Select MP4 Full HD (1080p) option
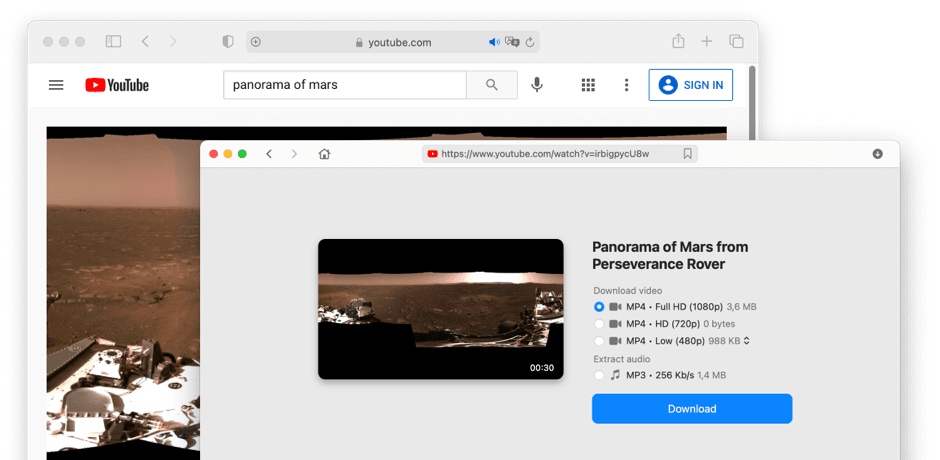 coord(599,306)
